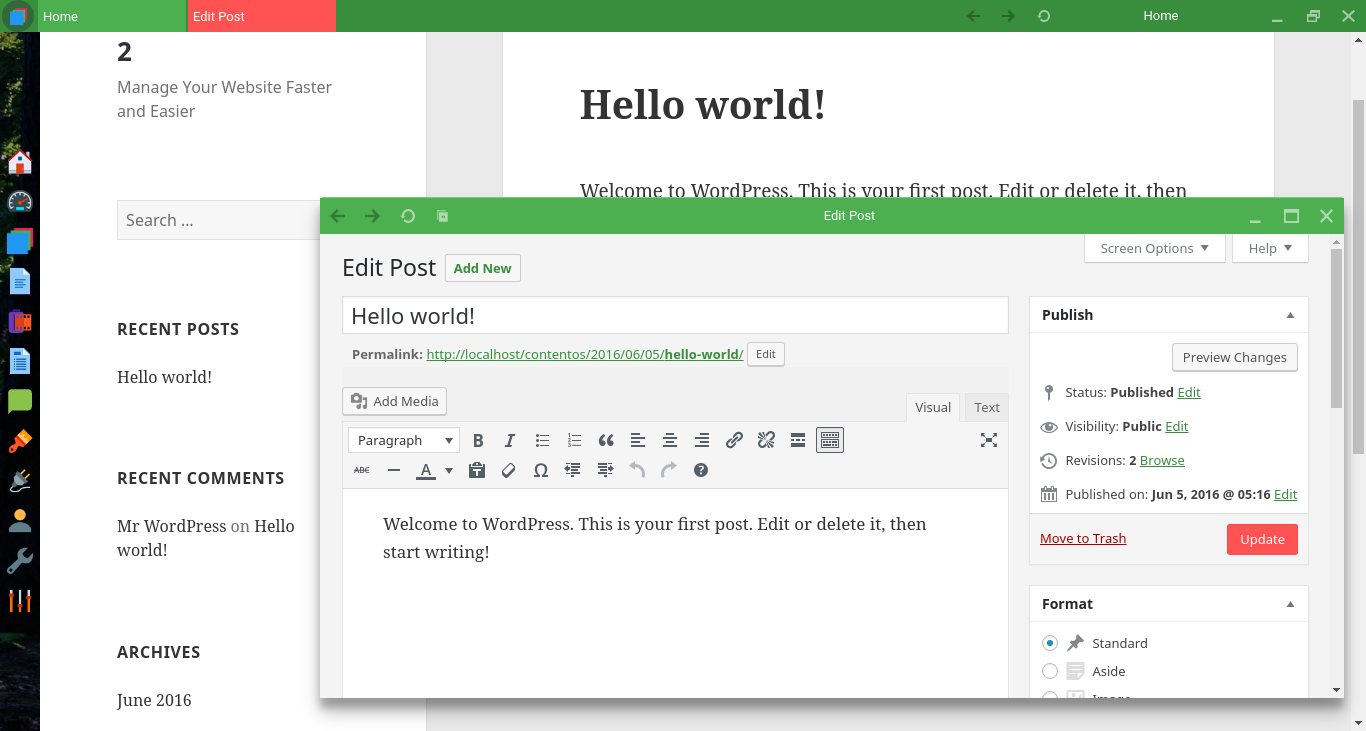Click Preview Changes button
The width and height of the screenshot is (1366, 731).
1234,357
